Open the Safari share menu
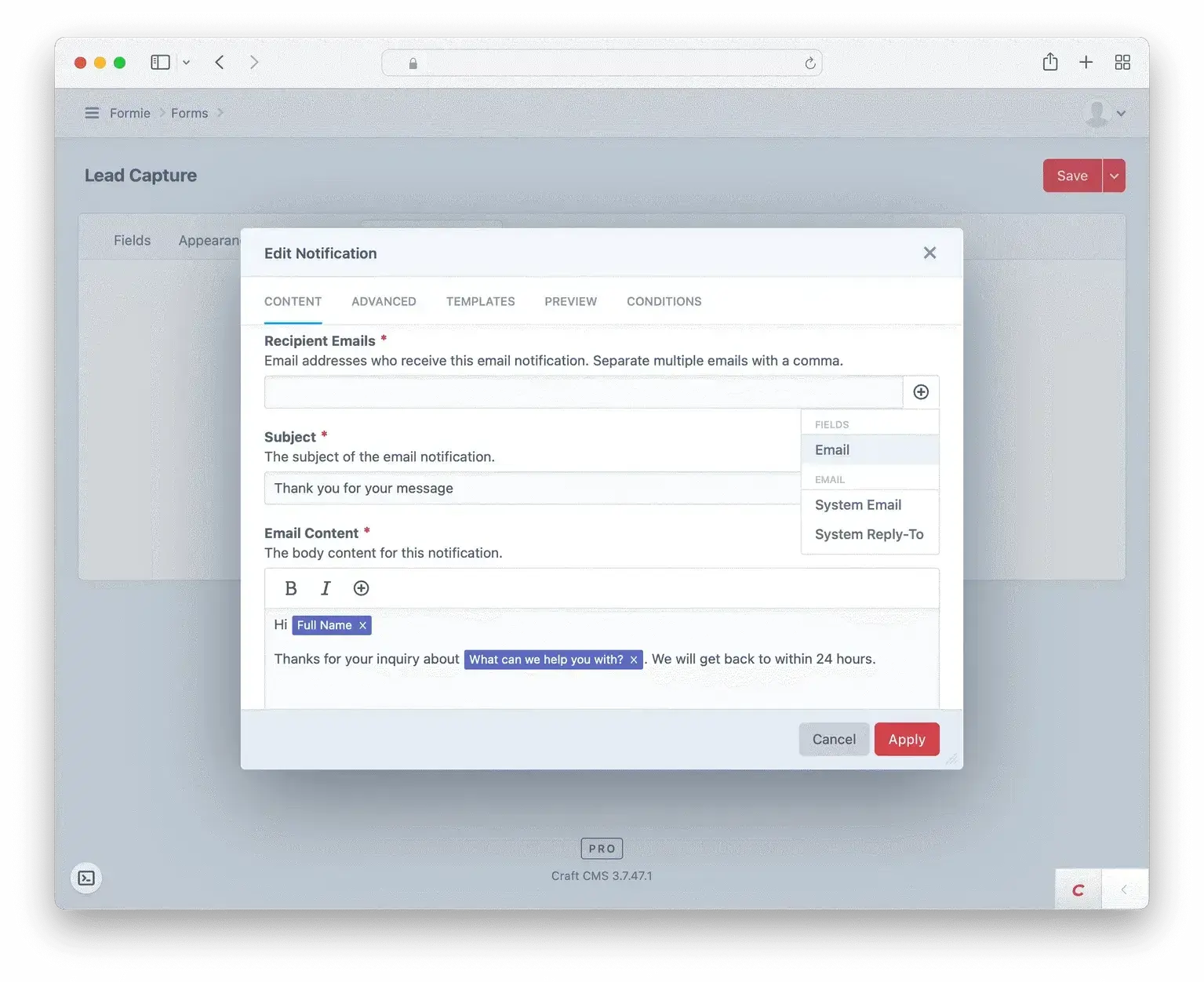1204x982 pixels. tap(1050, 61)
